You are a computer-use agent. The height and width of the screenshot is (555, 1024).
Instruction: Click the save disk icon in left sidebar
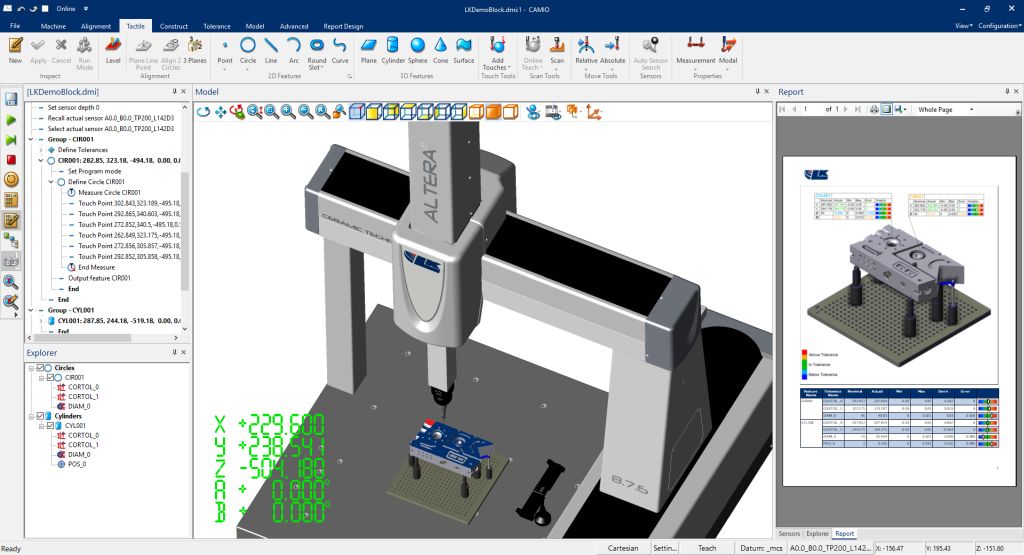tap(11, 99)
